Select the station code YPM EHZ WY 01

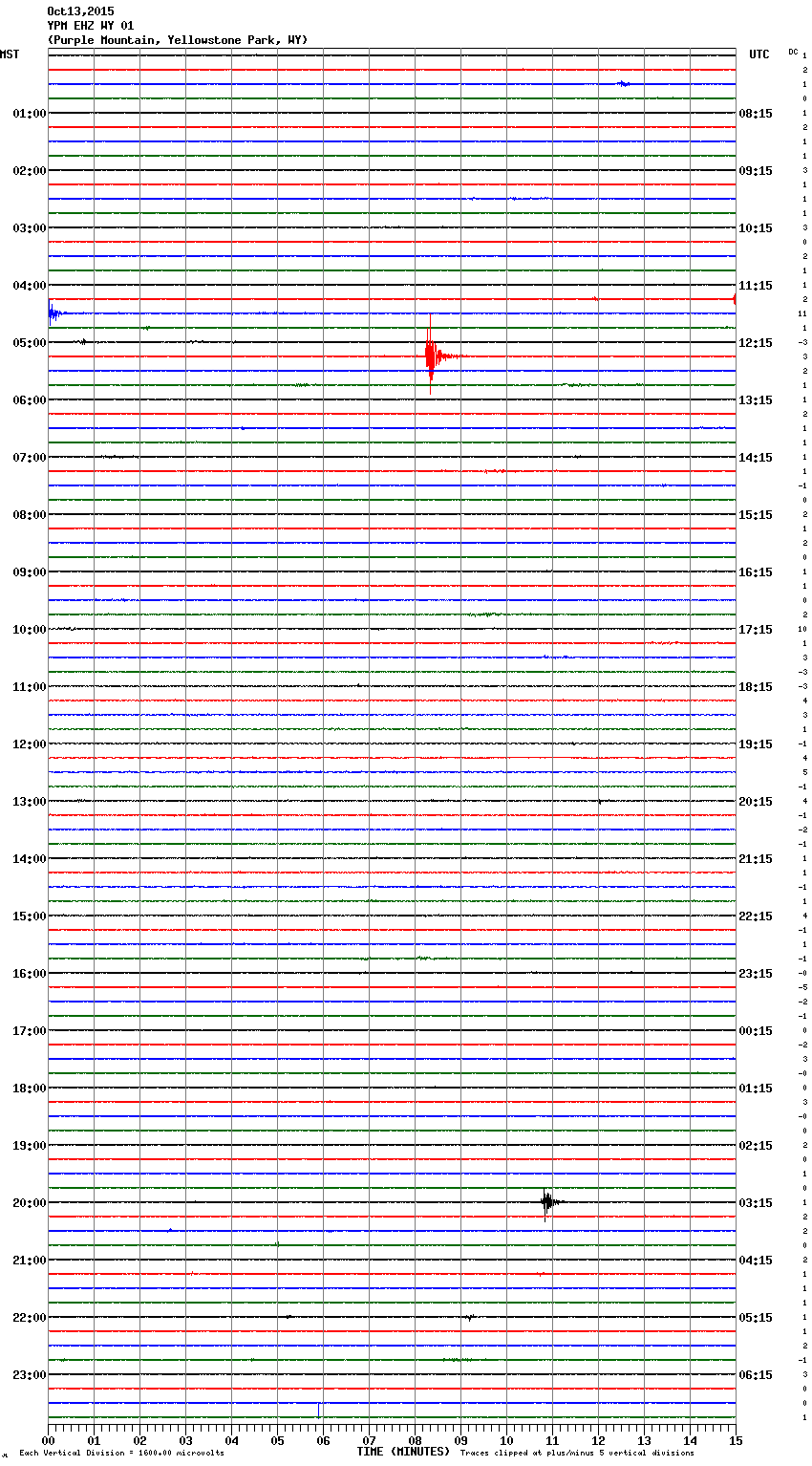coord(91,26)
